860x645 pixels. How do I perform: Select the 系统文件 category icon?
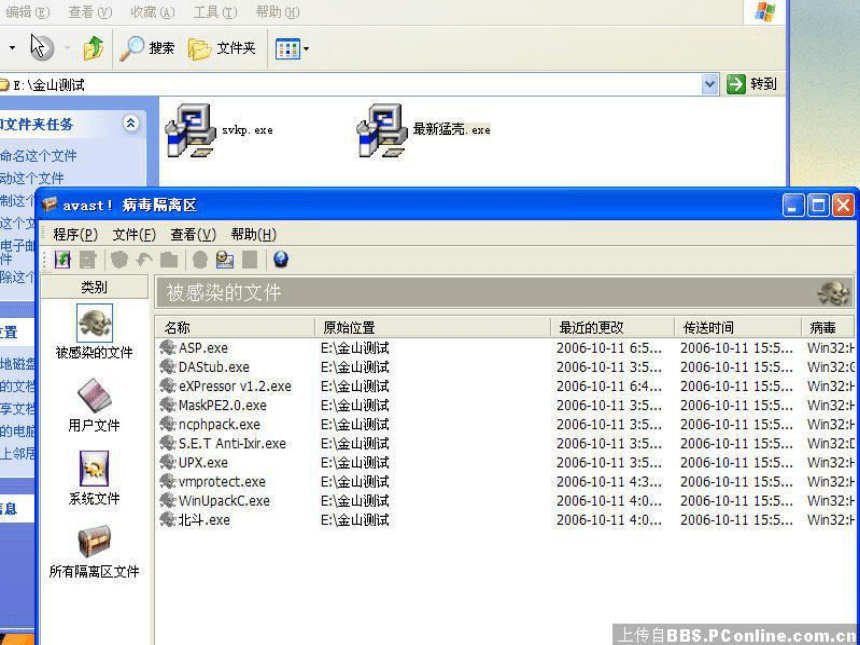pyautogui.click(x=94, y=478)
